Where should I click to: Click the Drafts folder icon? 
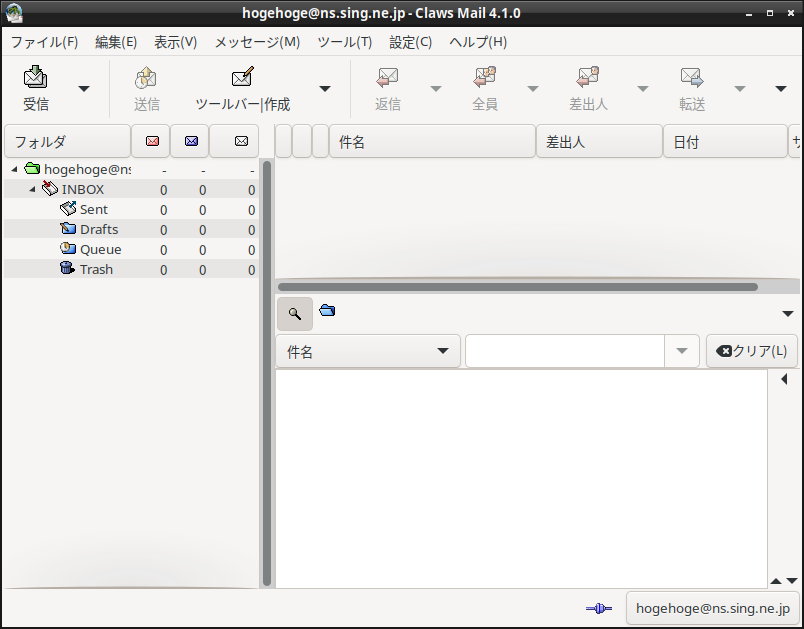(x=68, y=228)
